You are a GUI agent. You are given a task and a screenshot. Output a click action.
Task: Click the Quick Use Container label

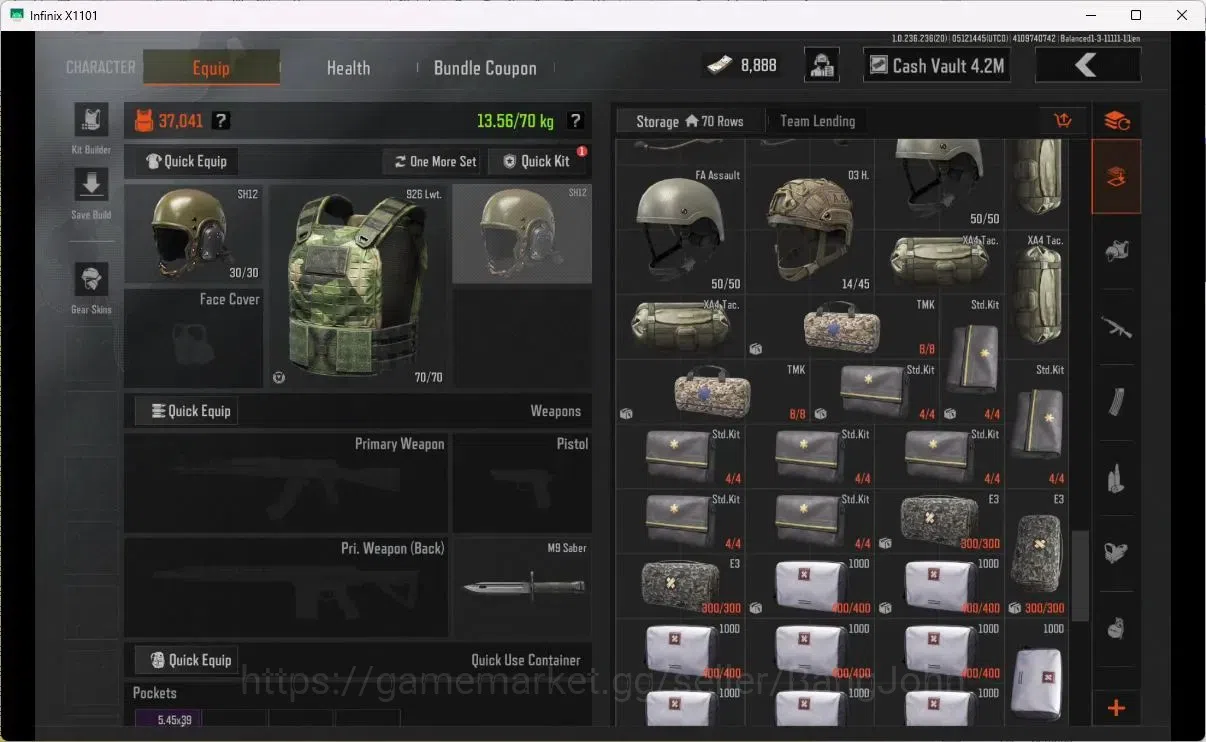[x=526, y=660]
